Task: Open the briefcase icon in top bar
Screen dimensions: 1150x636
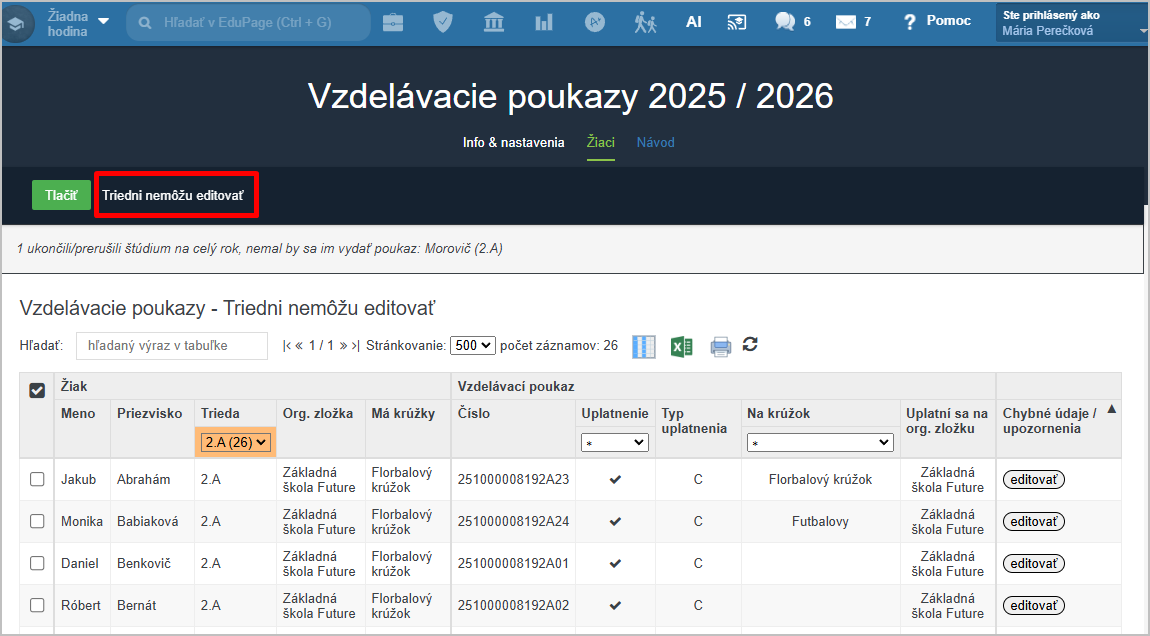Action: pyautogui.click(x=393, y=21)
